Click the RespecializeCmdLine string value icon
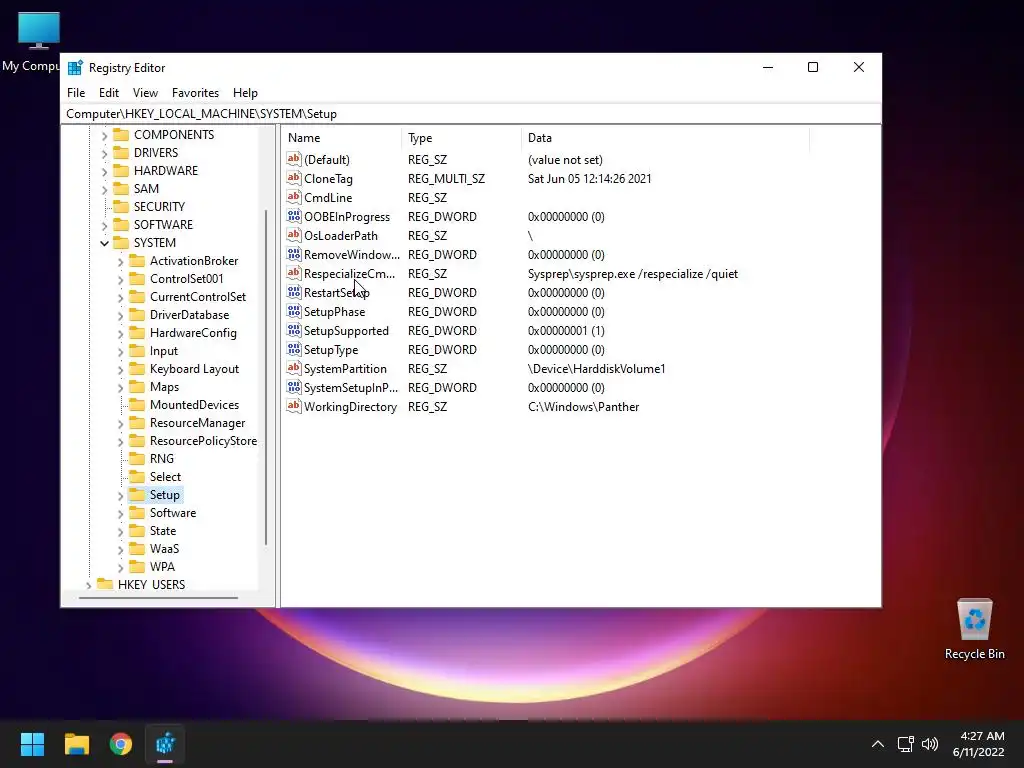 coord(294,273)
